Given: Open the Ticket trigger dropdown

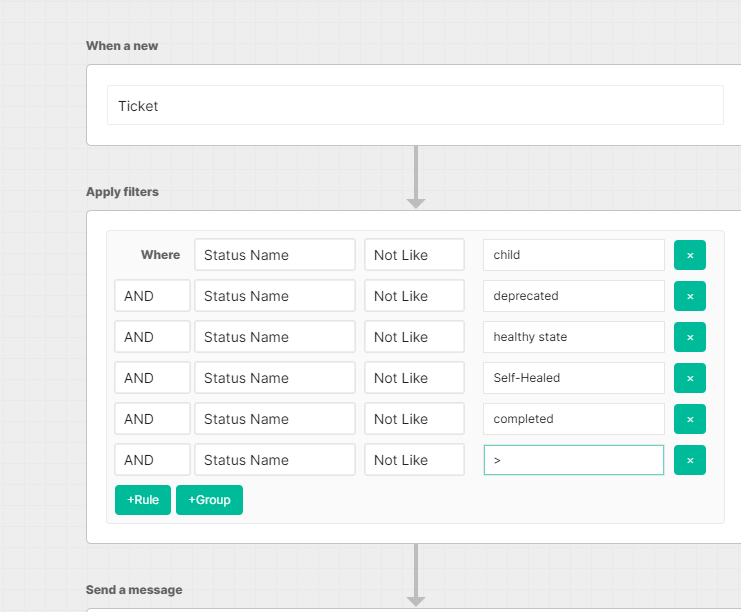Looking at the screenshot, I should (415, 106).
